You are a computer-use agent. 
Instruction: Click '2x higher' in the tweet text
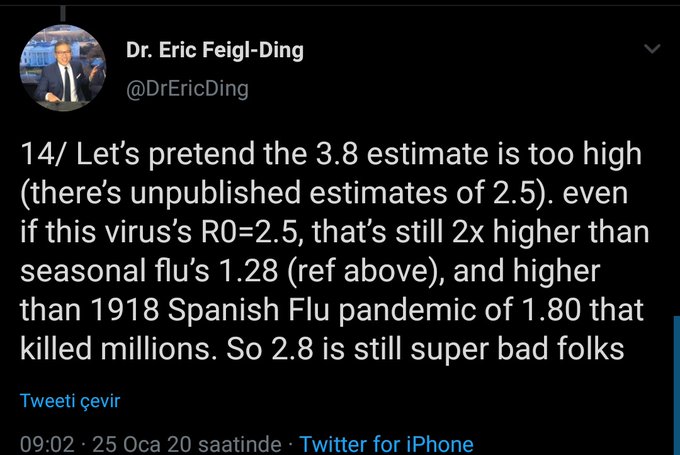pos(495,234)
